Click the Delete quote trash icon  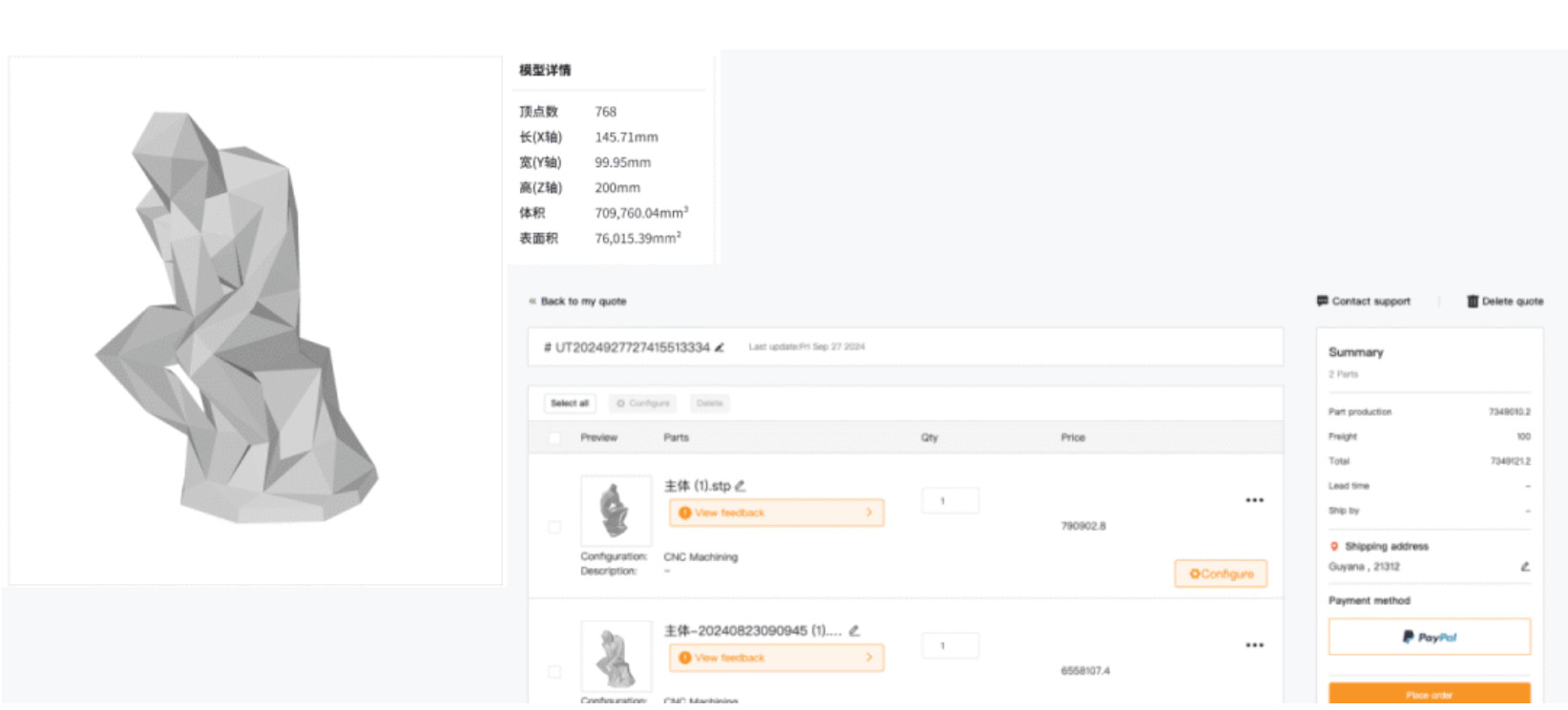coord(1473,301)
